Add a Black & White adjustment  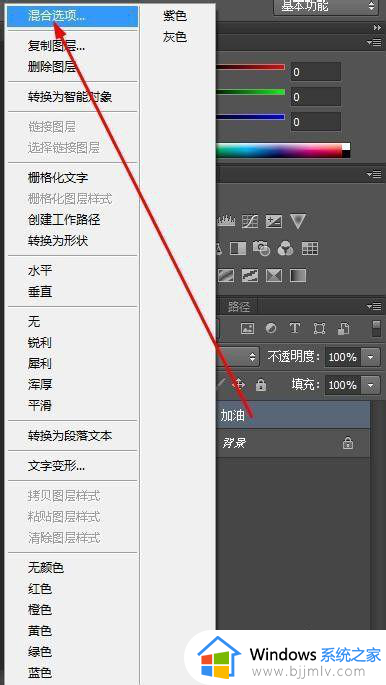point(238,249)
